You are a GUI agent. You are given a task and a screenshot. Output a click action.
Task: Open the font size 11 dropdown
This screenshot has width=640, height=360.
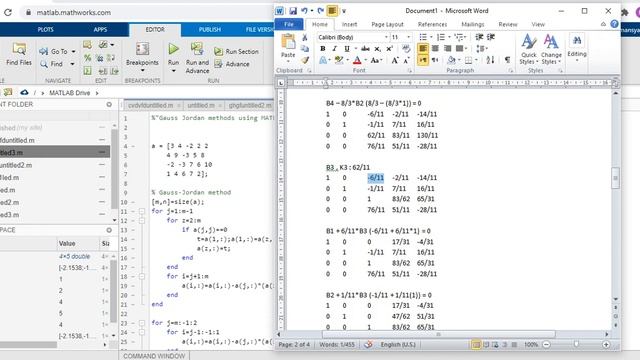409,37
